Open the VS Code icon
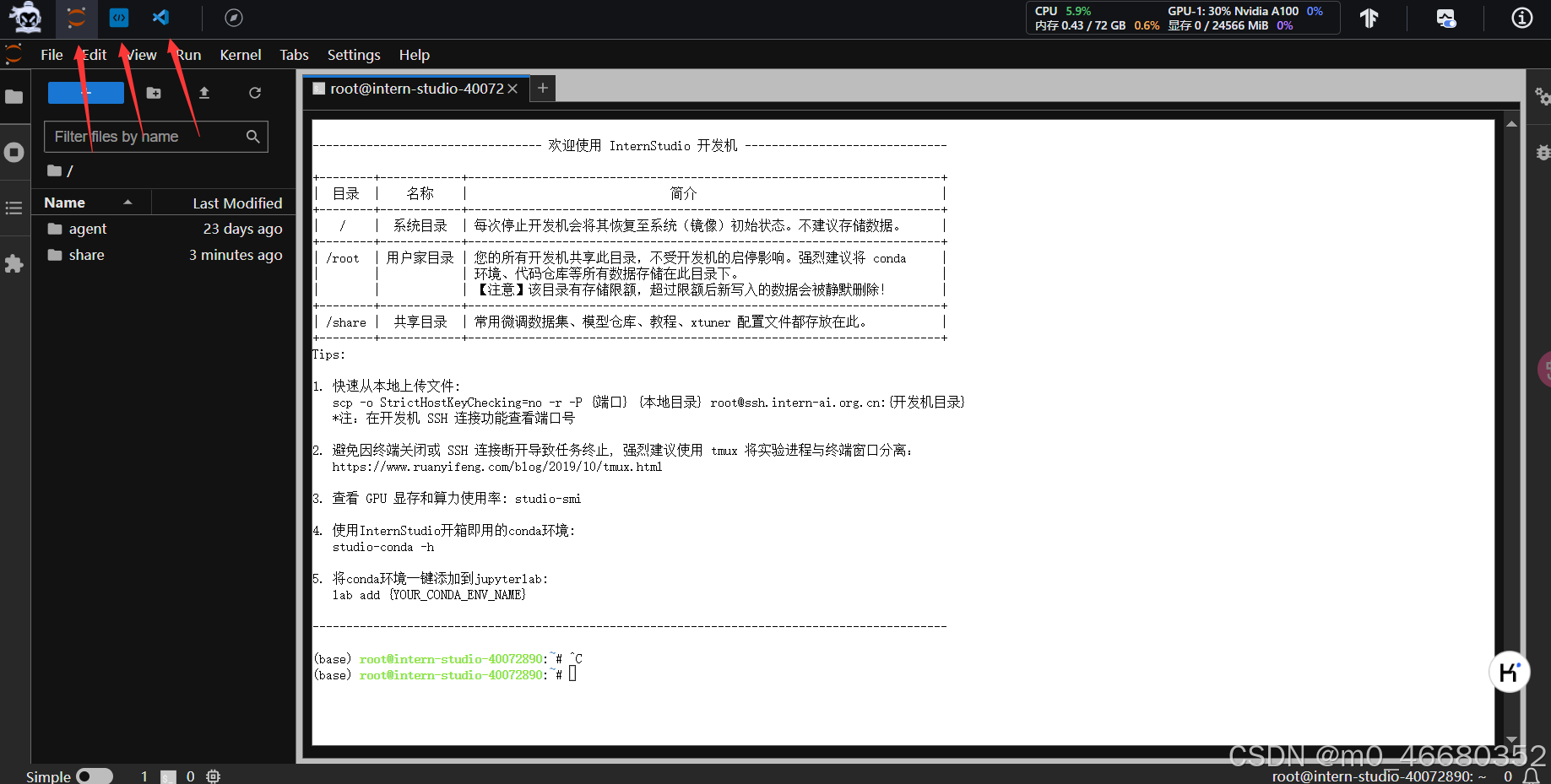The width and height of the screenshot is (1551, 784). 160,17
